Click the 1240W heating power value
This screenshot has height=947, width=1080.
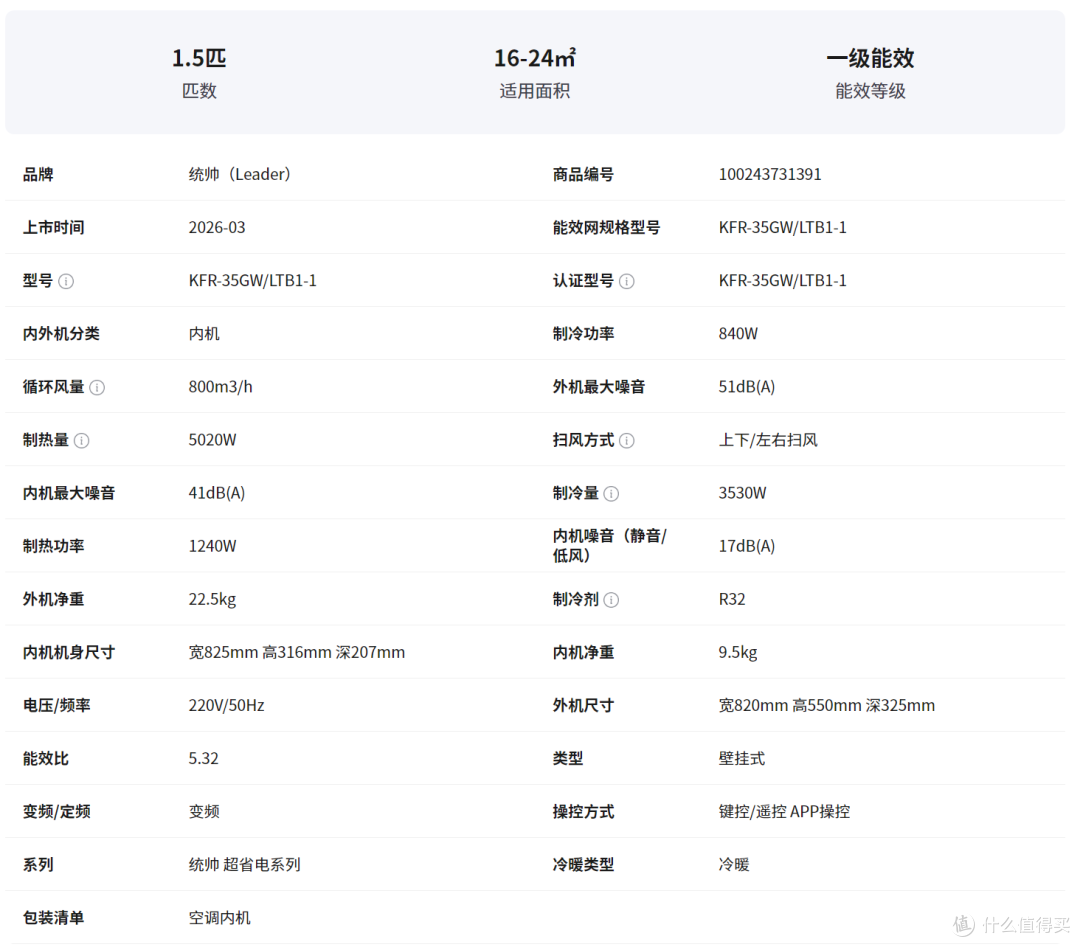pyautogui.click(x=212, y=545)
